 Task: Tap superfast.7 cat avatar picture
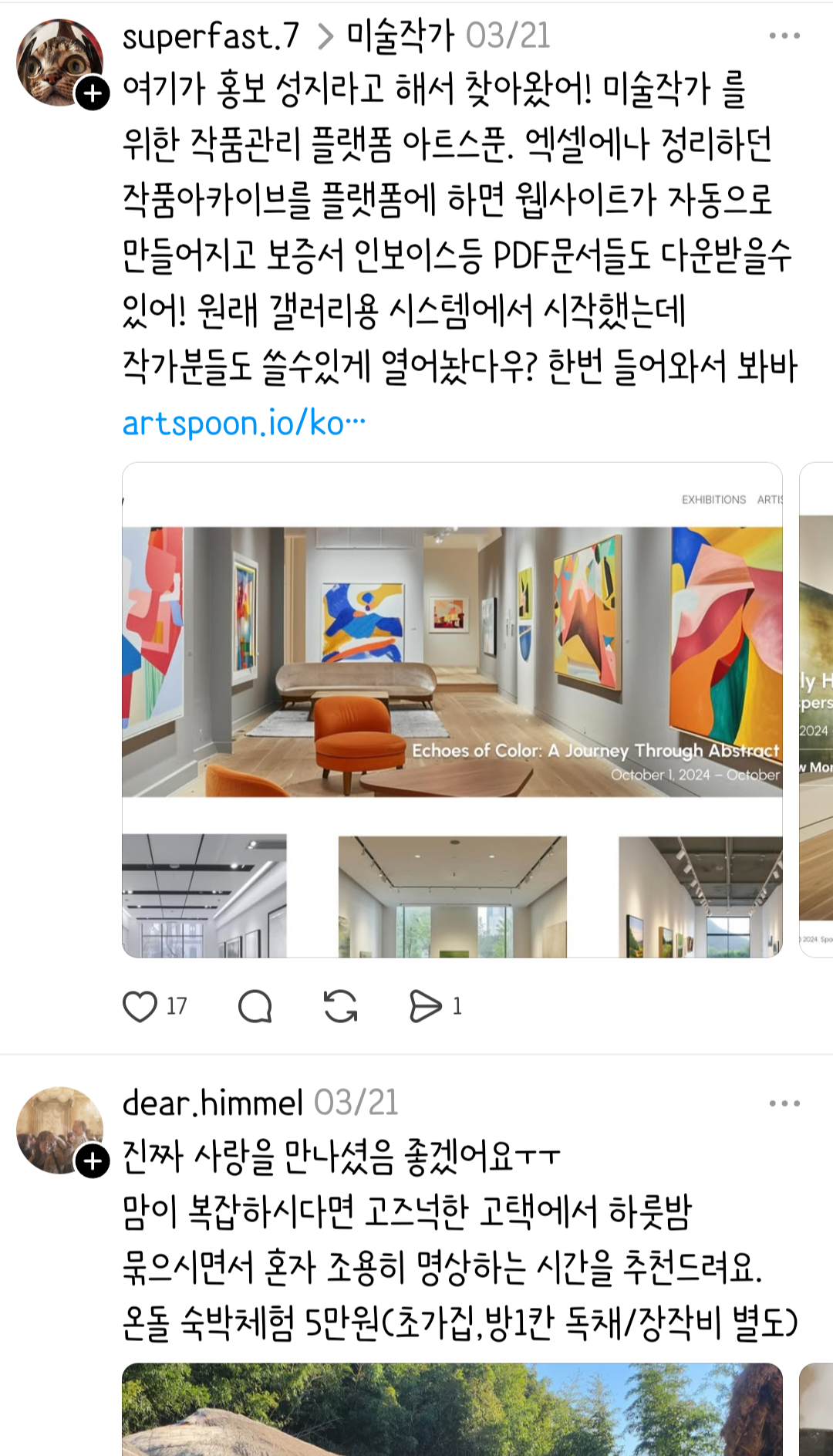pos(59,62)
